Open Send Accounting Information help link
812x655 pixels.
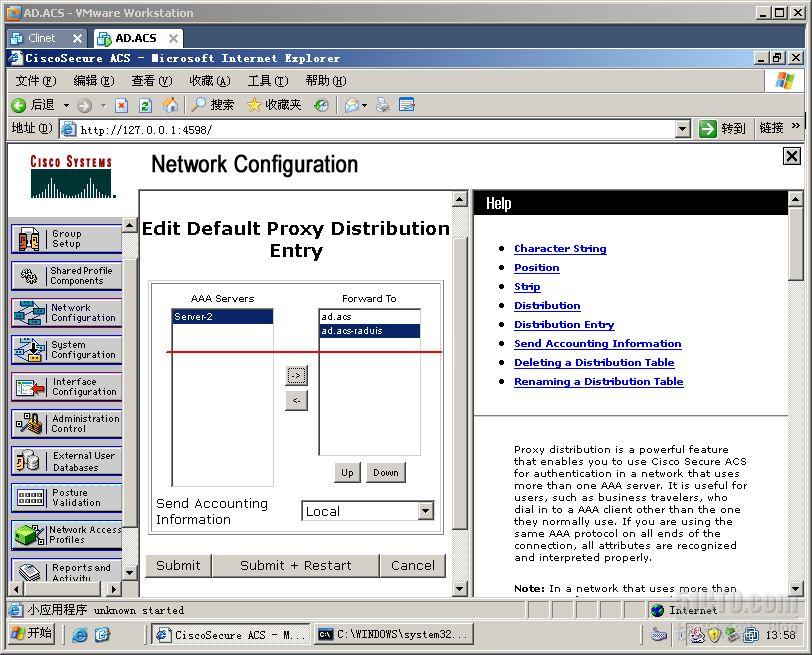click(x=598, y=343)
